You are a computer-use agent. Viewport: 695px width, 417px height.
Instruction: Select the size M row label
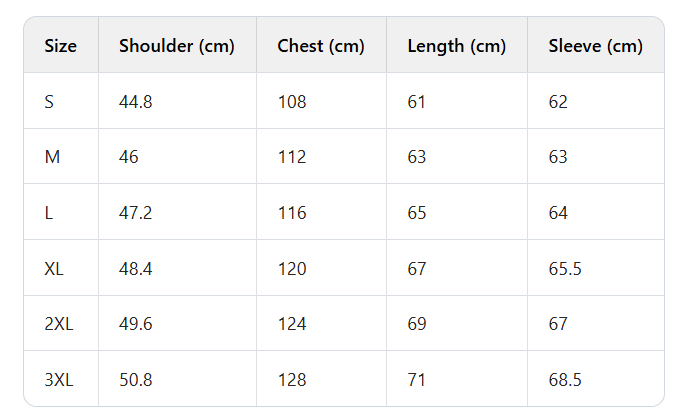pos(51,157)
